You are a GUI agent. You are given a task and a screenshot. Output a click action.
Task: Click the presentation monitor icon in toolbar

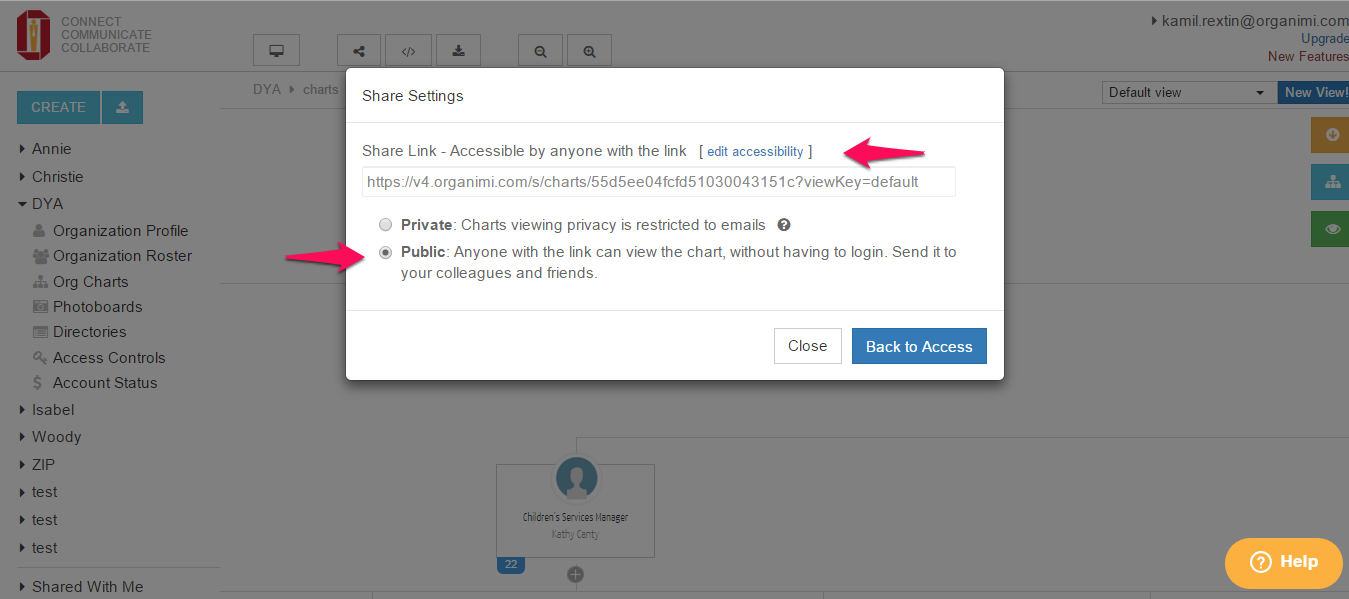coord(277,51)
